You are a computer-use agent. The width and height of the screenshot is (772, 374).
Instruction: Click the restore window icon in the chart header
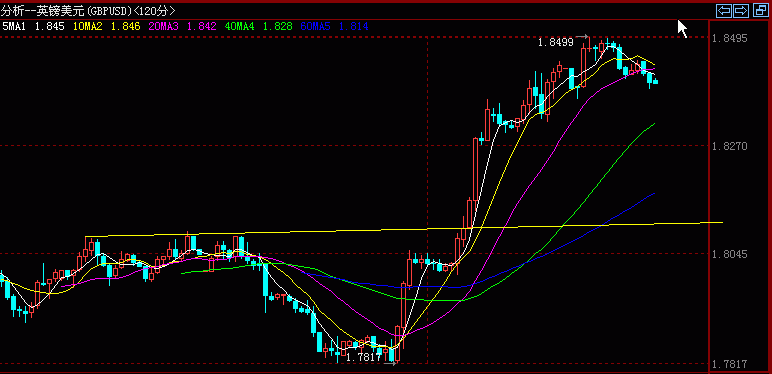tap(761, 10)
